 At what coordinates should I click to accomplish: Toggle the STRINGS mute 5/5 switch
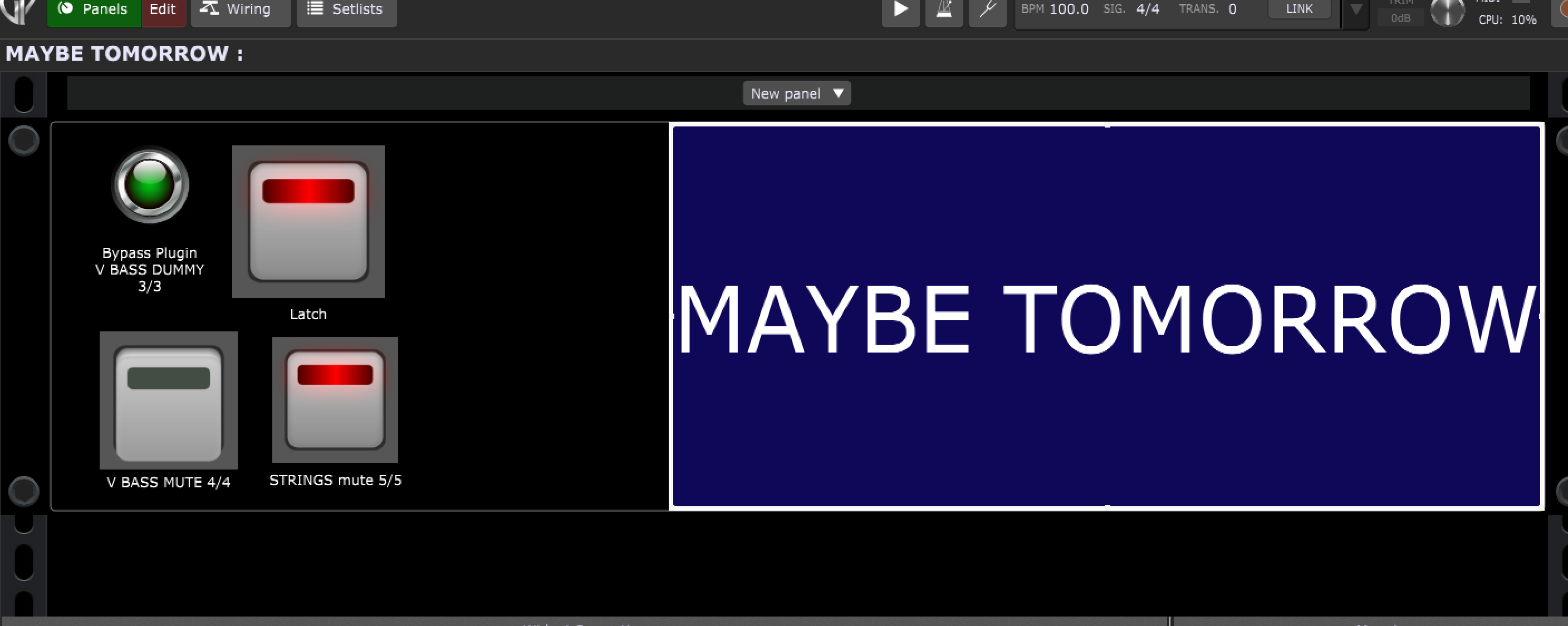(335, 399)
